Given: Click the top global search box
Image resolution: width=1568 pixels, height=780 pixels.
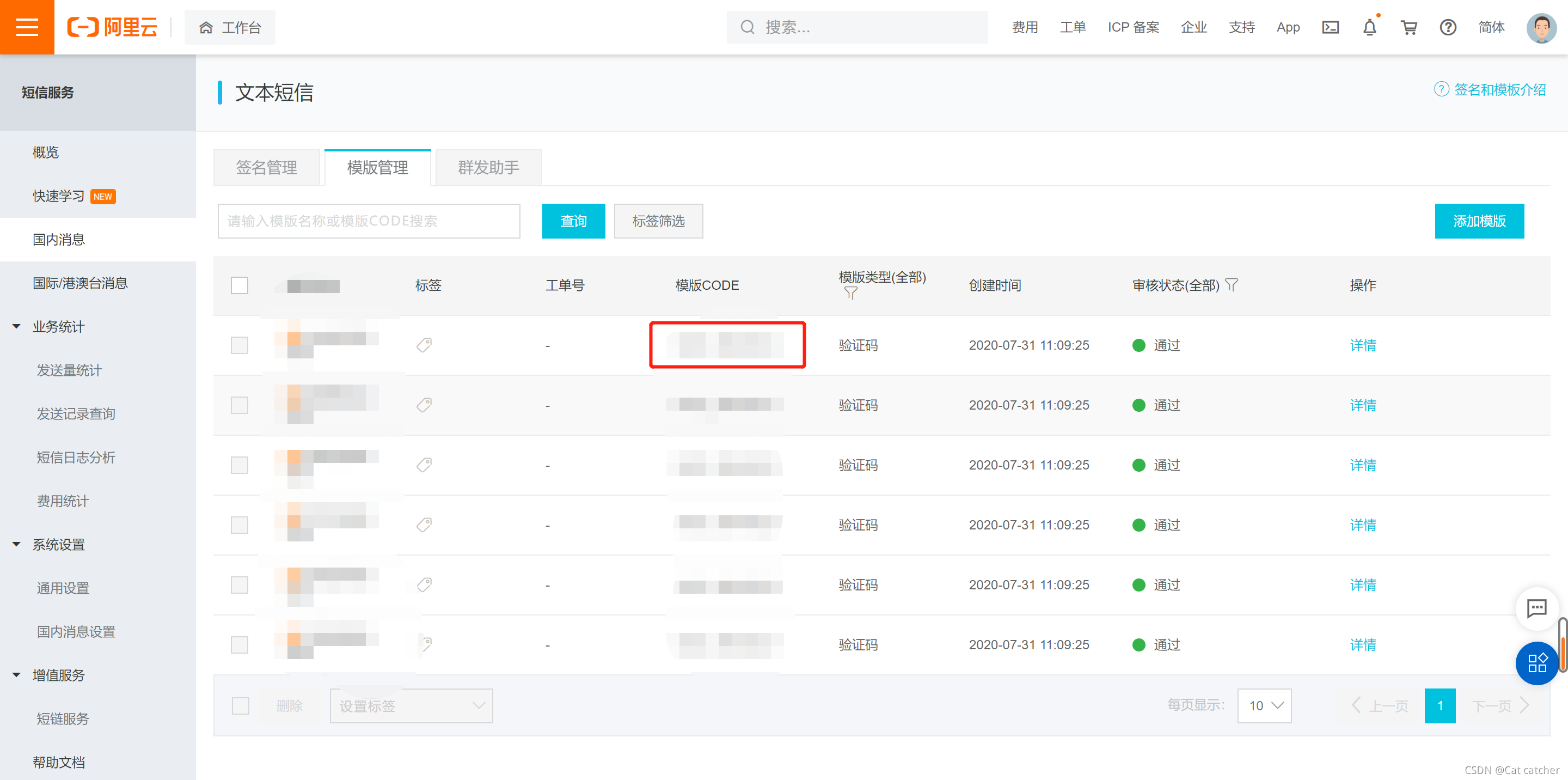Looking at the screenshot, I should pyautogui.click(x=857, y=27).
